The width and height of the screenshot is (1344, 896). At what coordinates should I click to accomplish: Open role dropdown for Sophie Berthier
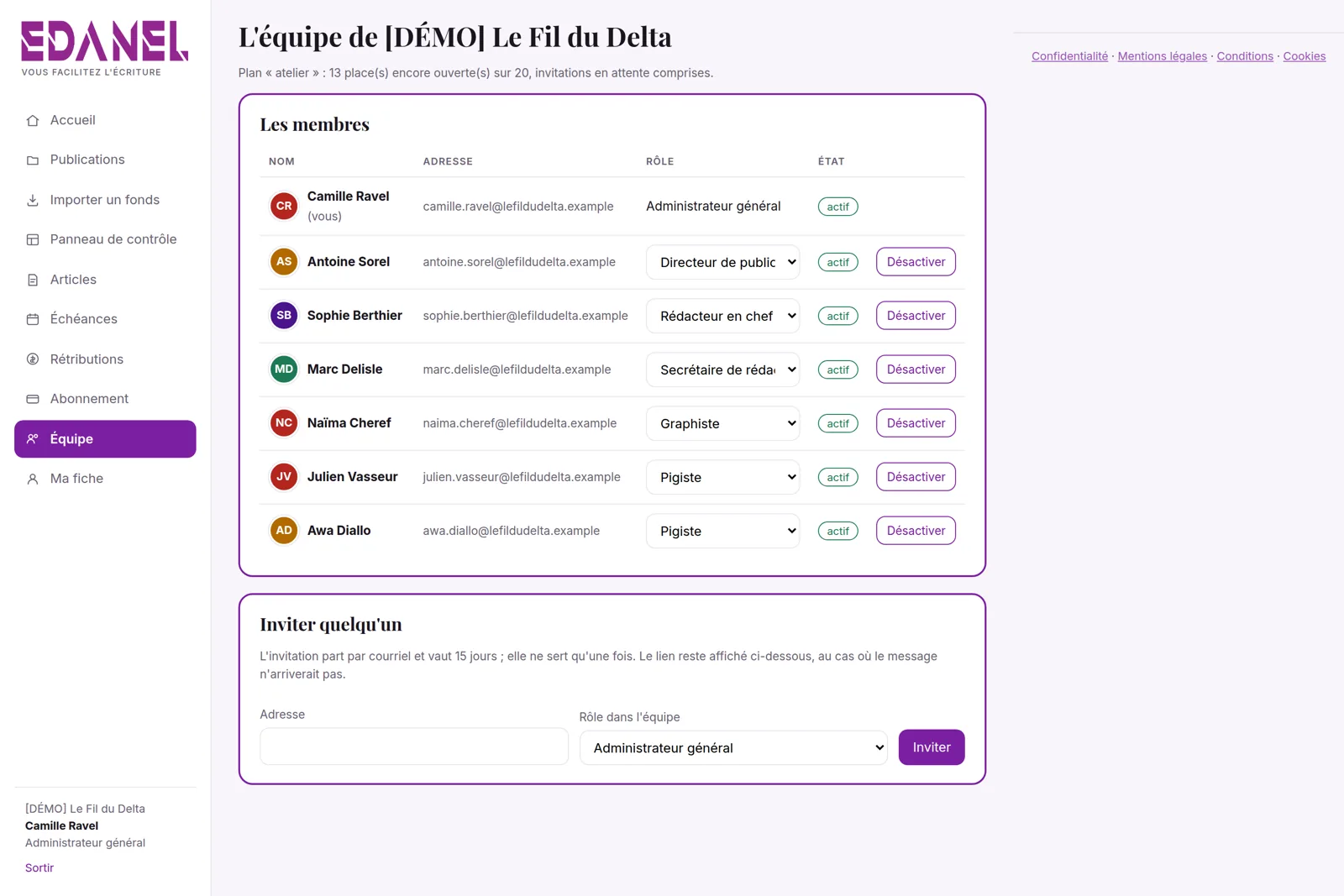coord(722,316)
